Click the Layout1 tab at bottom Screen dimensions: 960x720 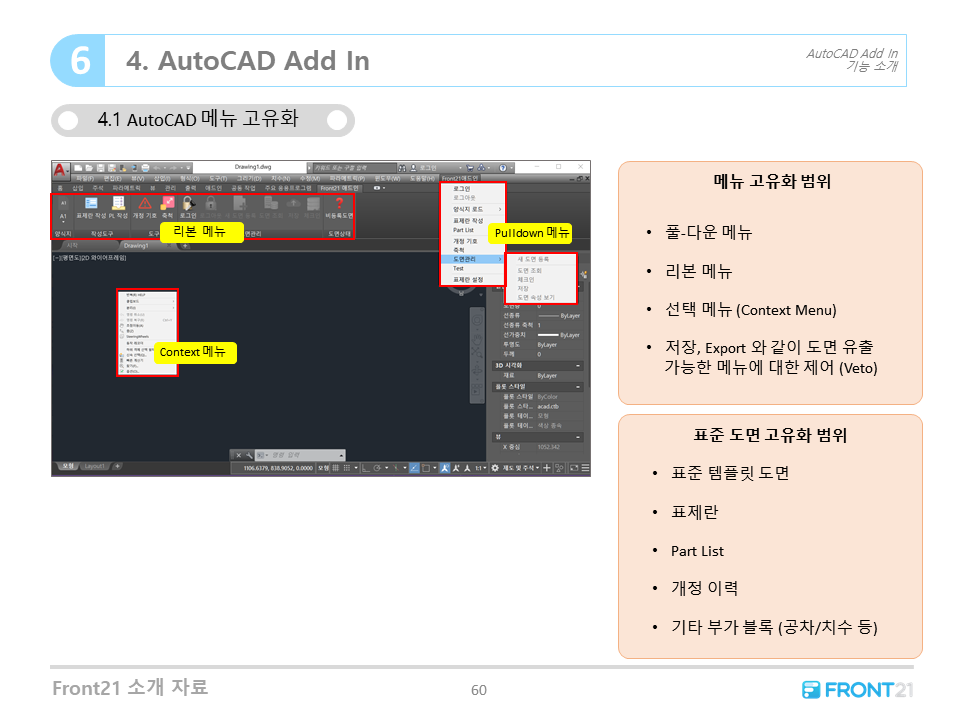[x=94, y=467]
